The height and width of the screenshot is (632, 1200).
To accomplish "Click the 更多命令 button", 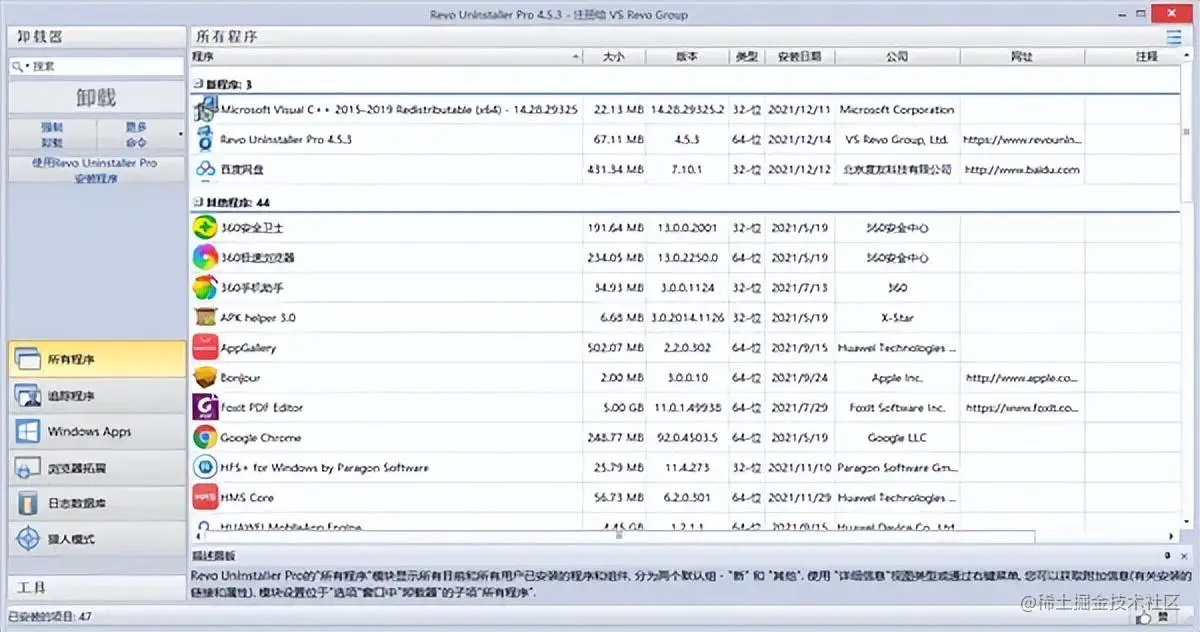I will pos(137,133).
